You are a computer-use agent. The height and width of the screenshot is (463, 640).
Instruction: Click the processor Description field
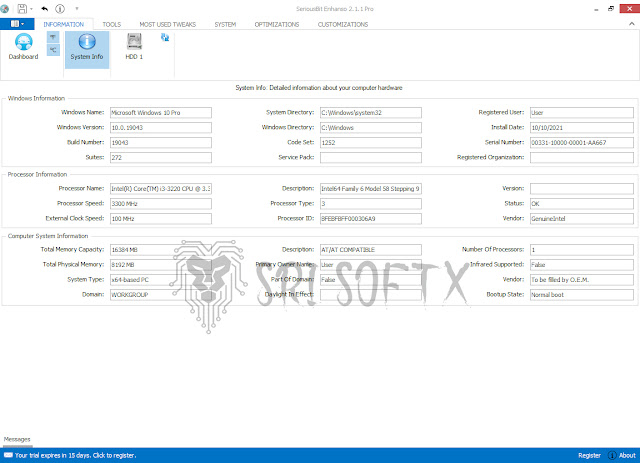(x=371, y=189)
